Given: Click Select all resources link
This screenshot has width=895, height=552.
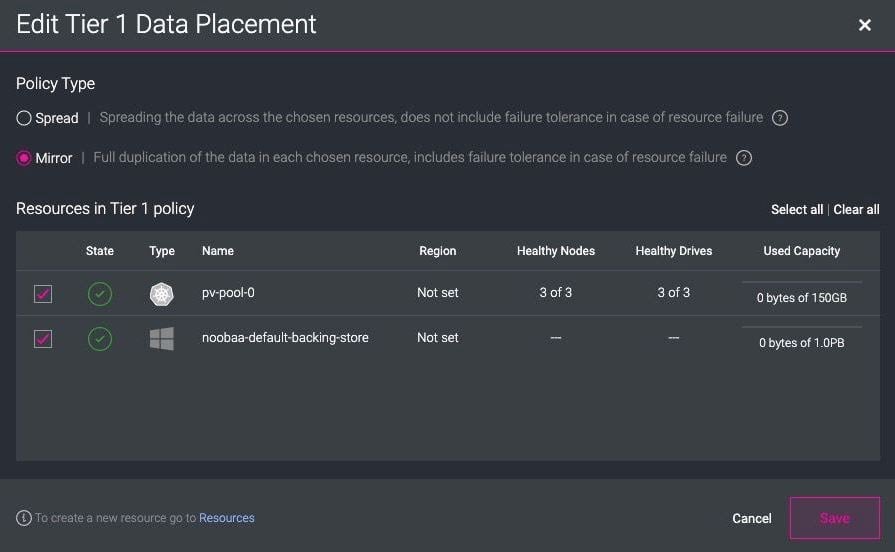Looking at the screenshot, I should click(x=796, y=209).
